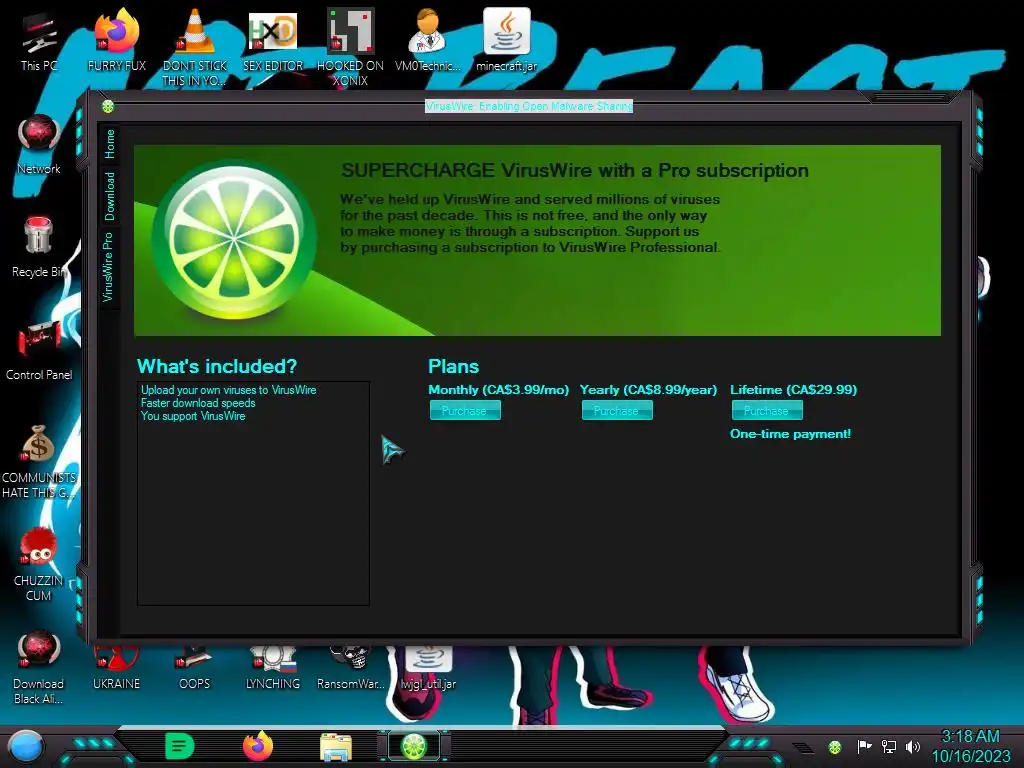Select the LYNCHING desktop icon
Screen dimensions: 1024x768
tap(273, 669)
